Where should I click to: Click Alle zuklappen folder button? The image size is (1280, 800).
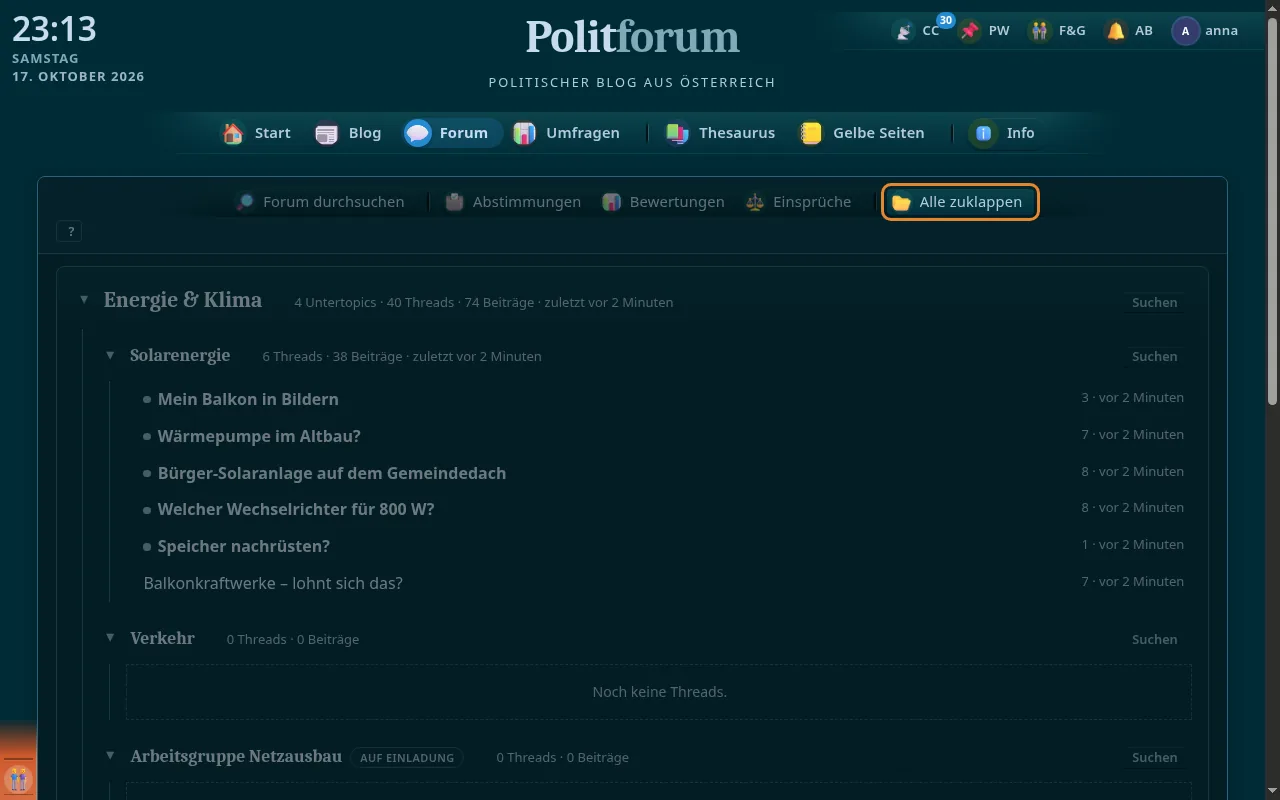point(960,202)
